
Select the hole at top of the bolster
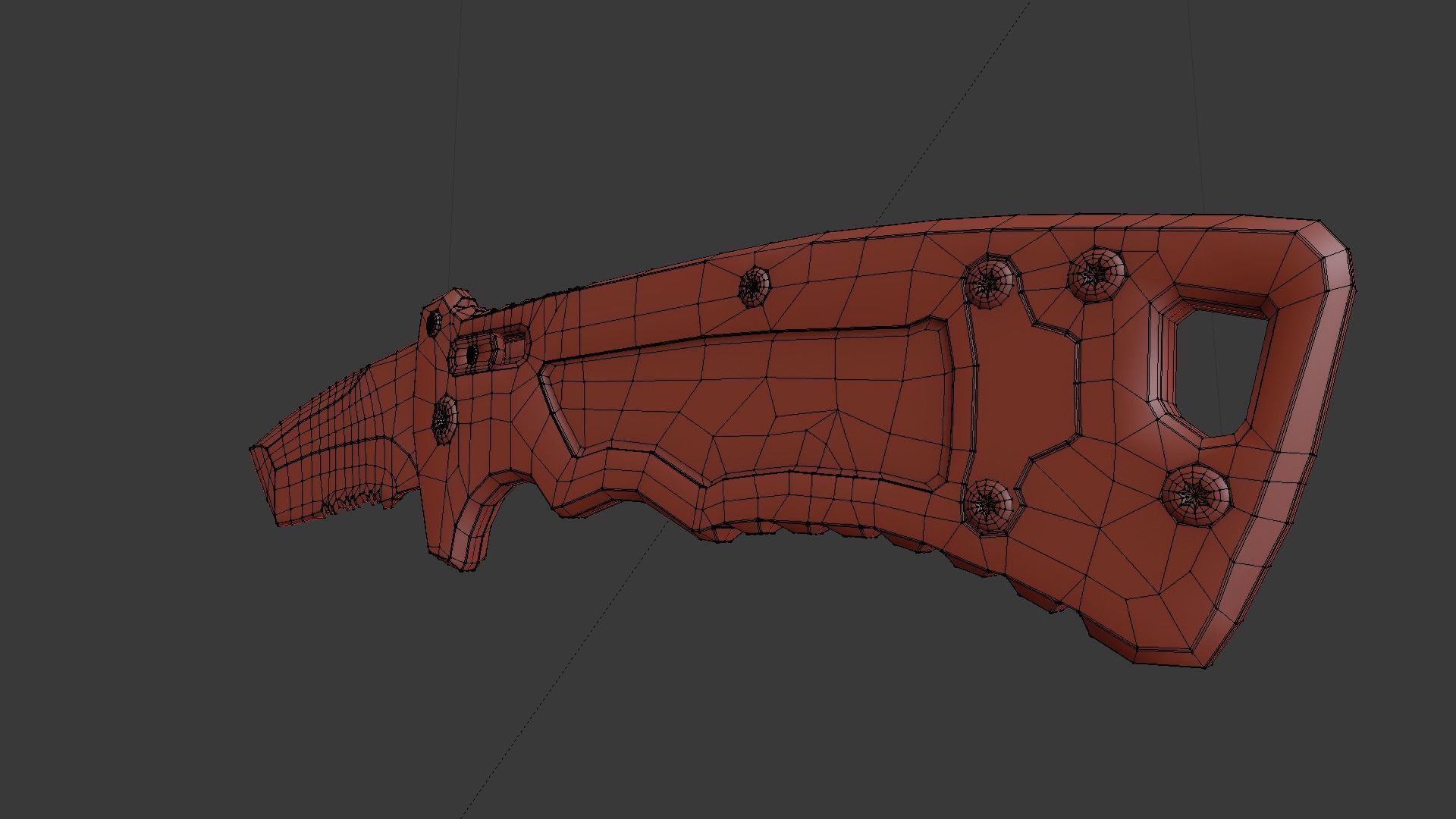[435, 323]
